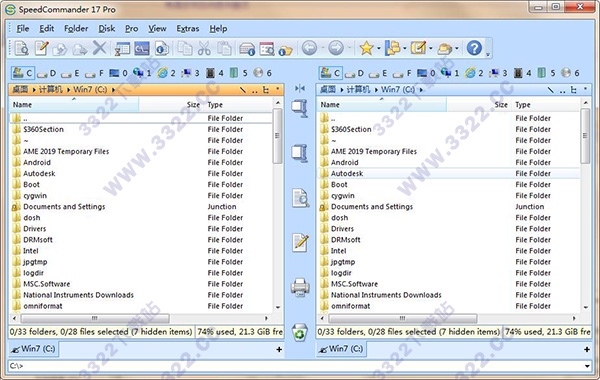
Task: Click the center strip printer icon
Action: tap(300, 287)
